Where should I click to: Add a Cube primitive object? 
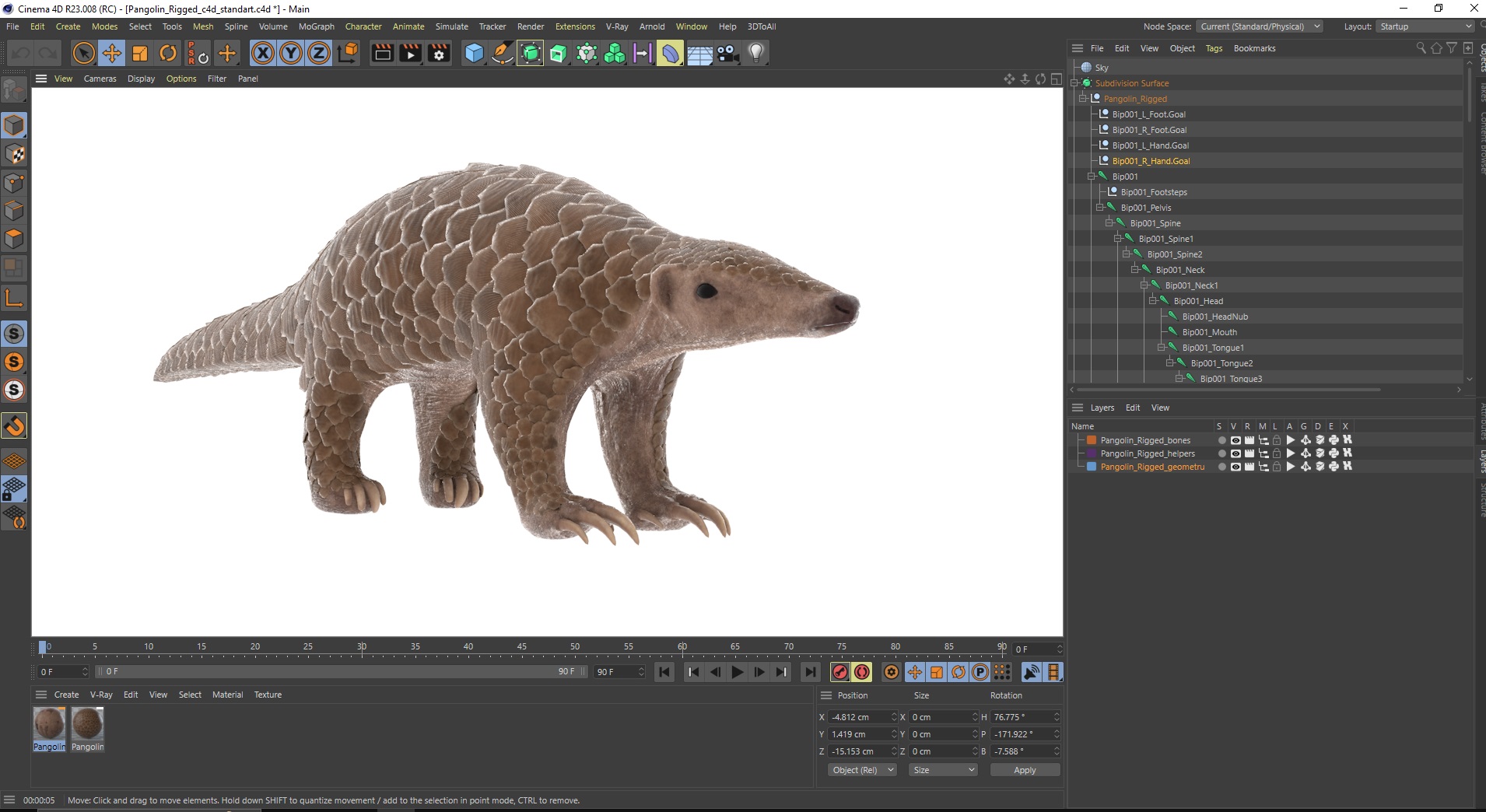coord(474,53)
